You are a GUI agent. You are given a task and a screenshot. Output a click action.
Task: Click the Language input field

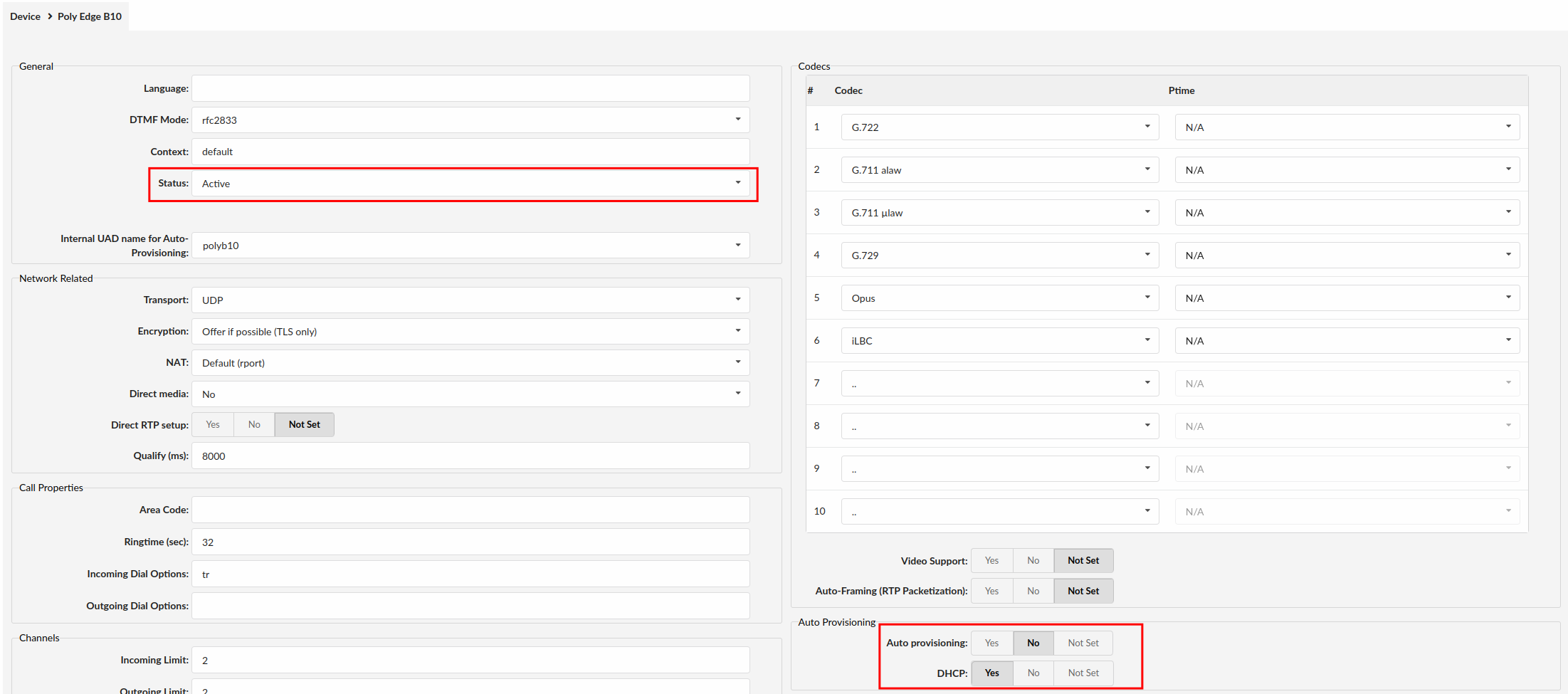(x=470, y=89)
